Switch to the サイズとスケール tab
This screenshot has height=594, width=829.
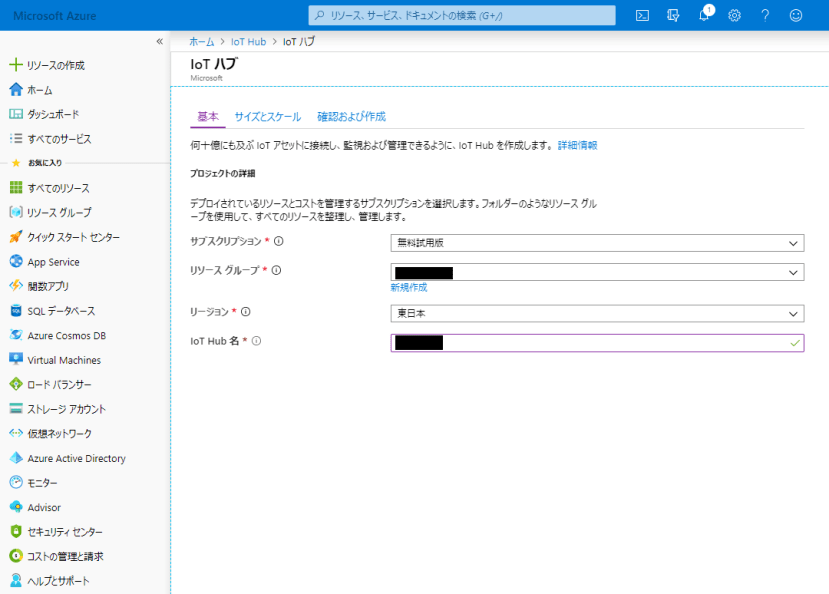(x=268, y=117)
